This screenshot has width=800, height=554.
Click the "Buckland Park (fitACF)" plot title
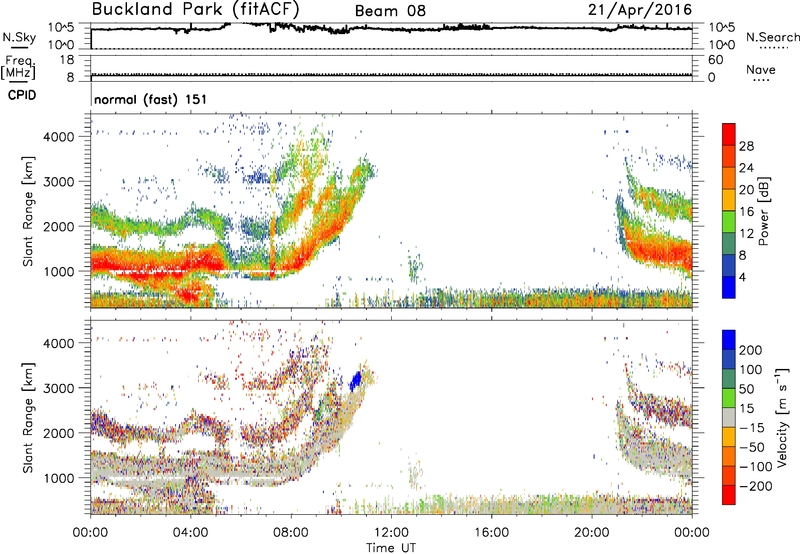tap(195, 9)
